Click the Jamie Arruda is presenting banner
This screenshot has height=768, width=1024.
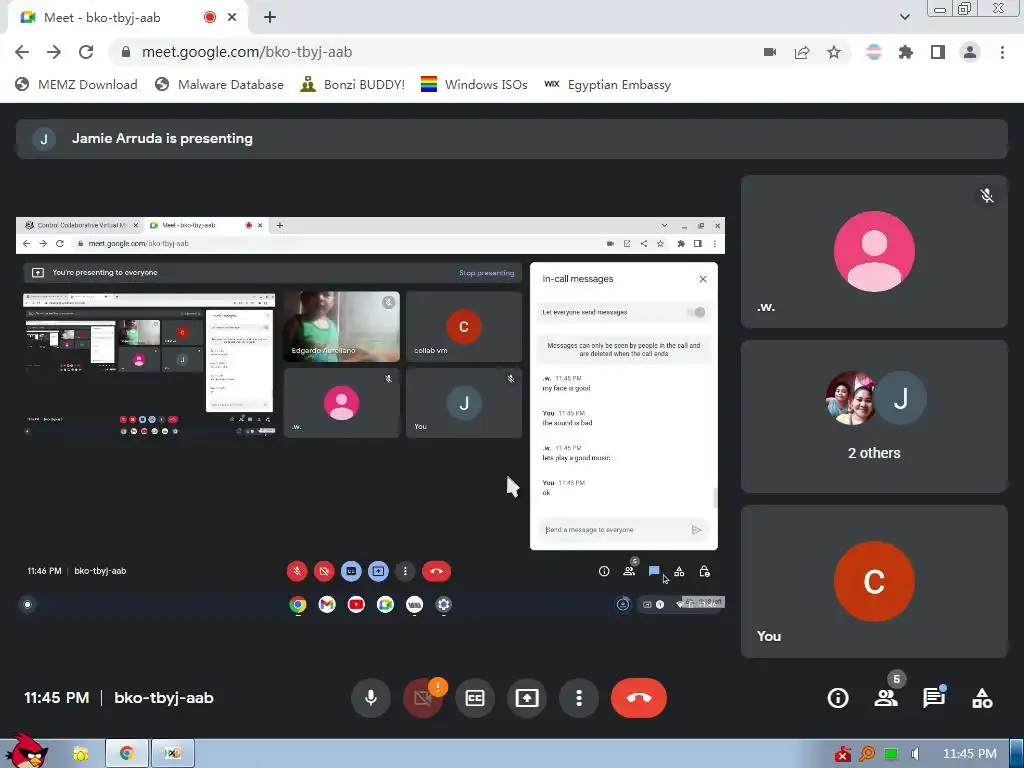[511, 138]
